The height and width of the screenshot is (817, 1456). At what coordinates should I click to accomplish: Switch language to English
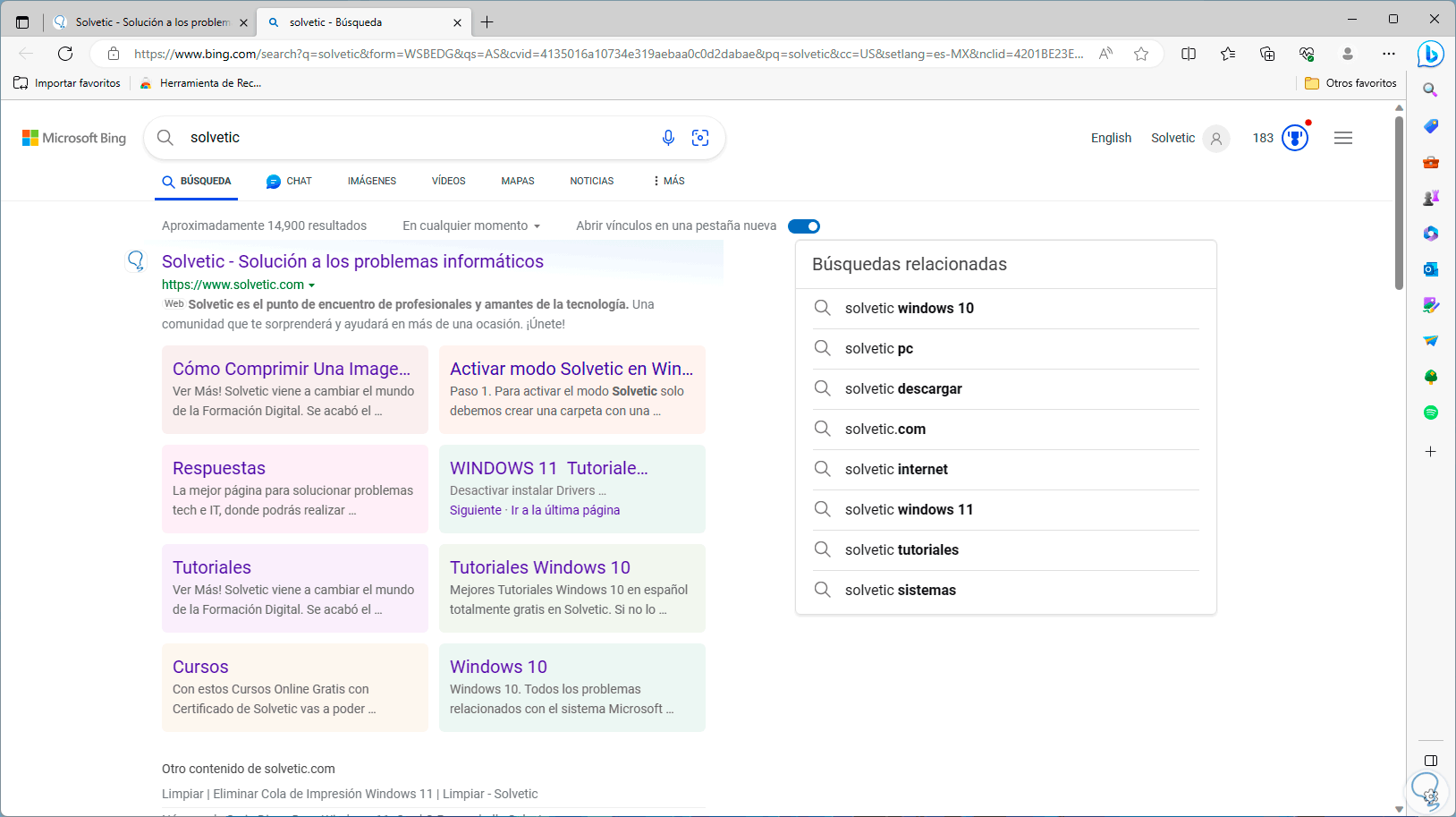coord(1111,138)
